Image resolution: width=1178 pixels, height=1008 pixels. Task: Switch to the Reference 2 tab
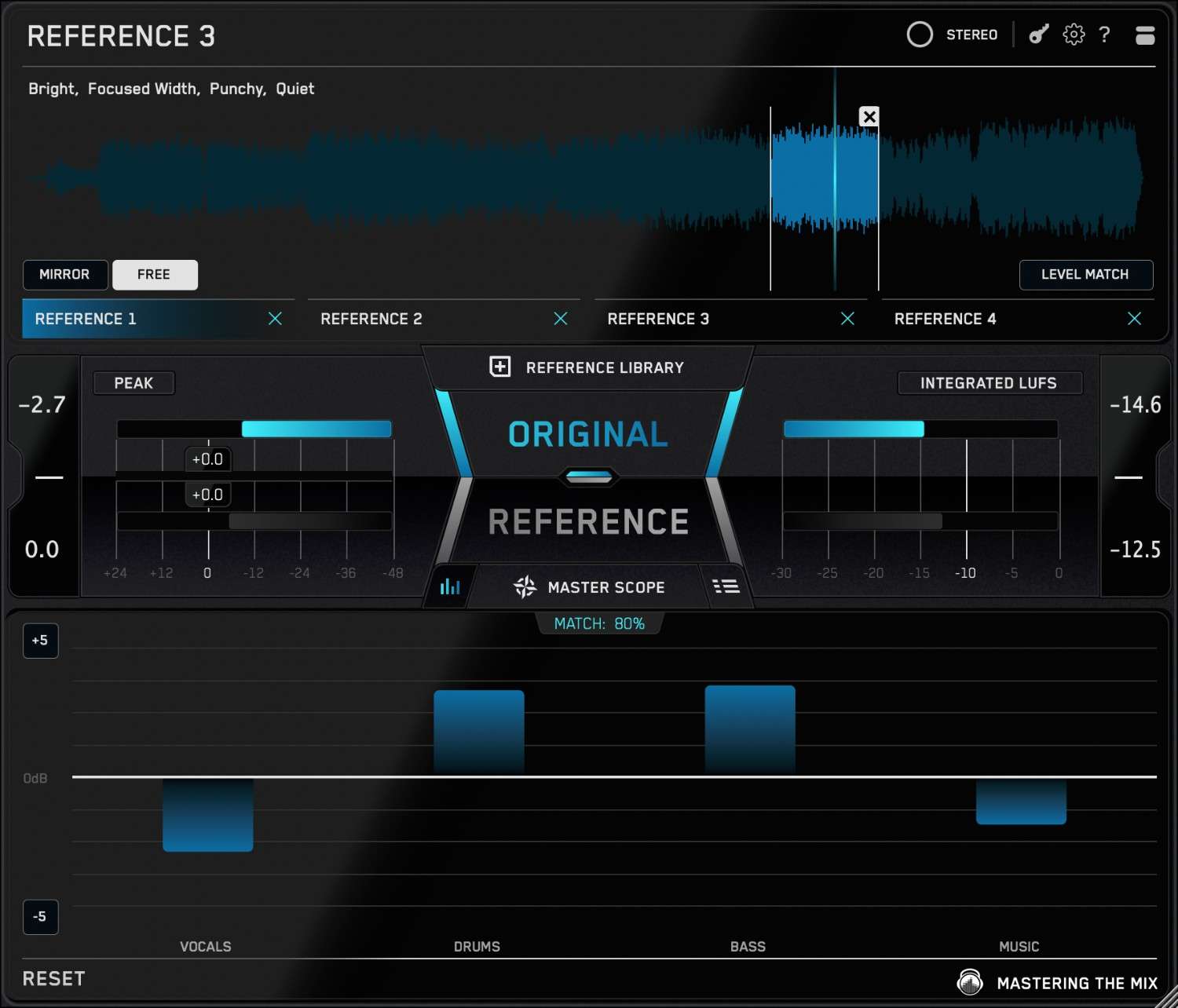click(371, 319)
